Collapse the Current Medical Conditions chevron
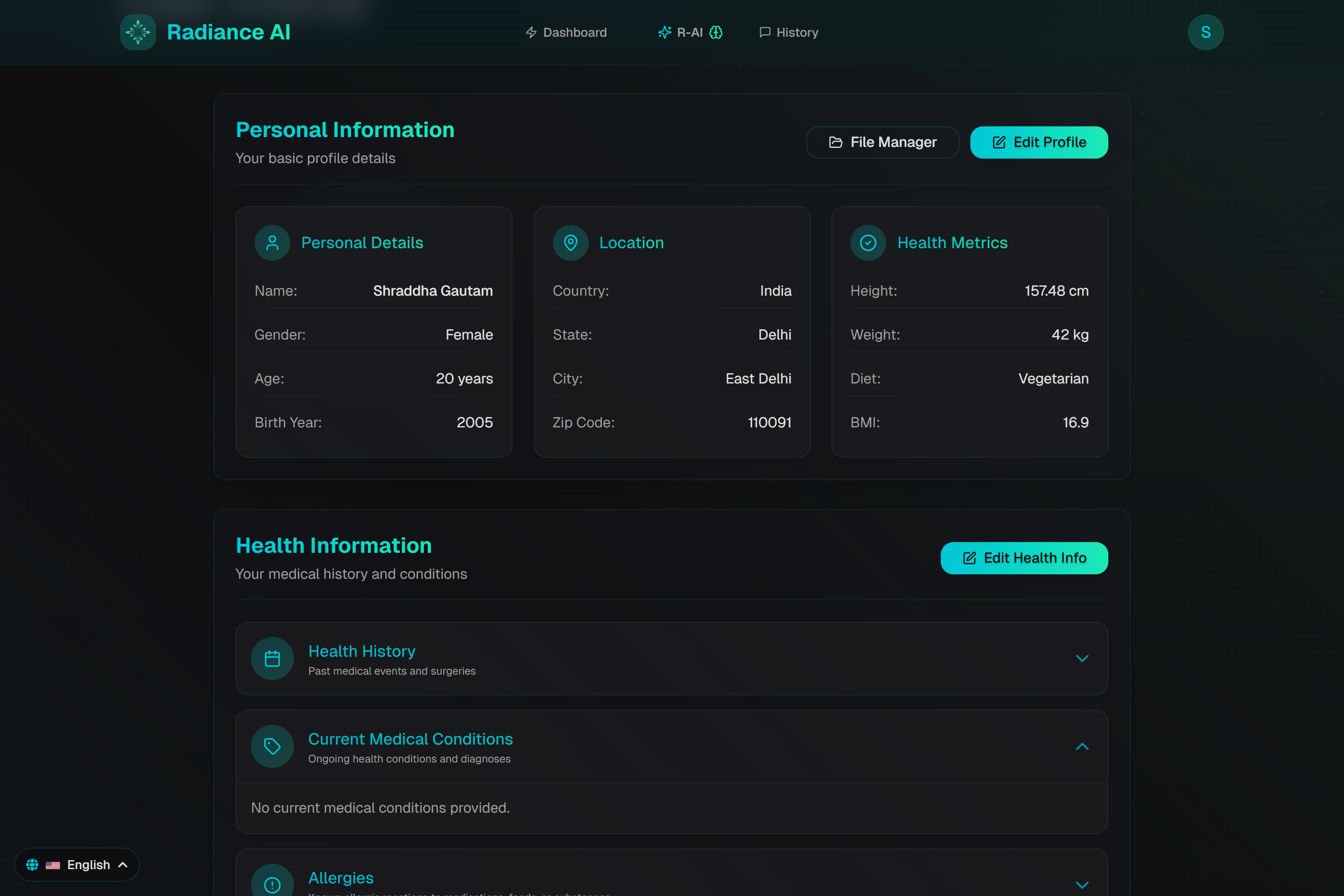1344x896 pixels. [x=1082, y=746]
